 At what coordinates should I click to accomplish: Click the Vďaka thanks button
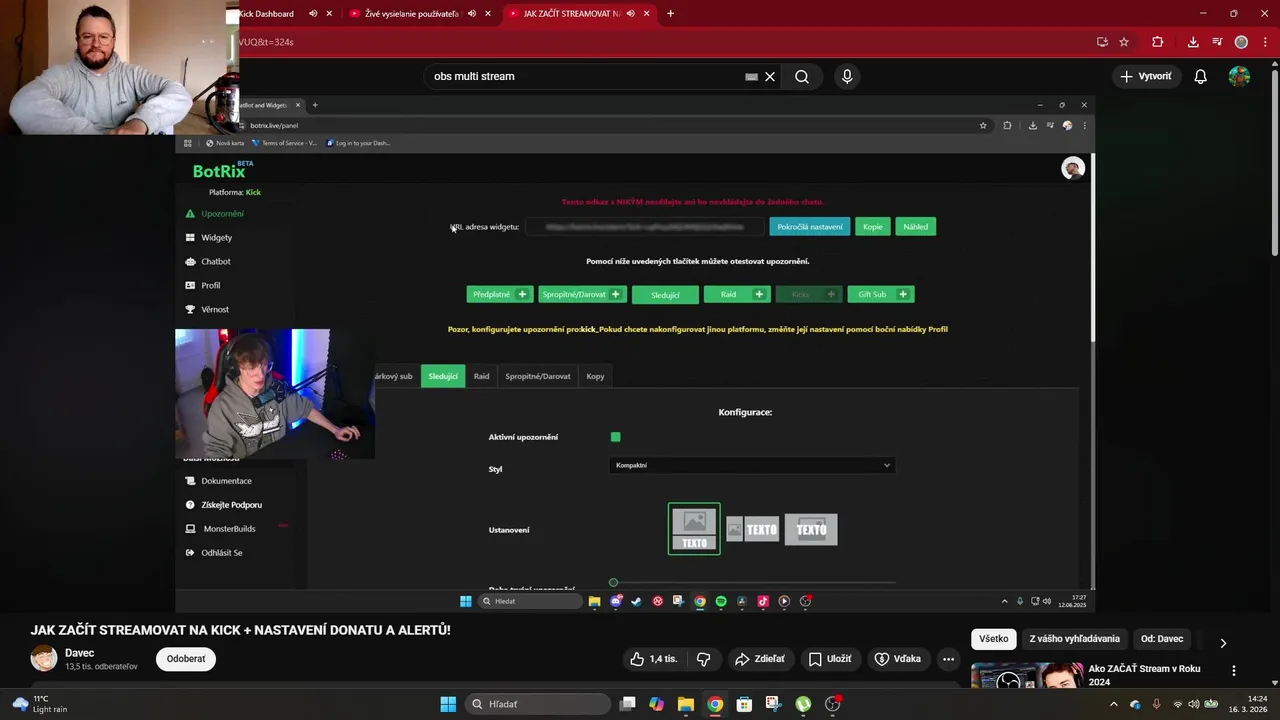[x=898, y=659]
